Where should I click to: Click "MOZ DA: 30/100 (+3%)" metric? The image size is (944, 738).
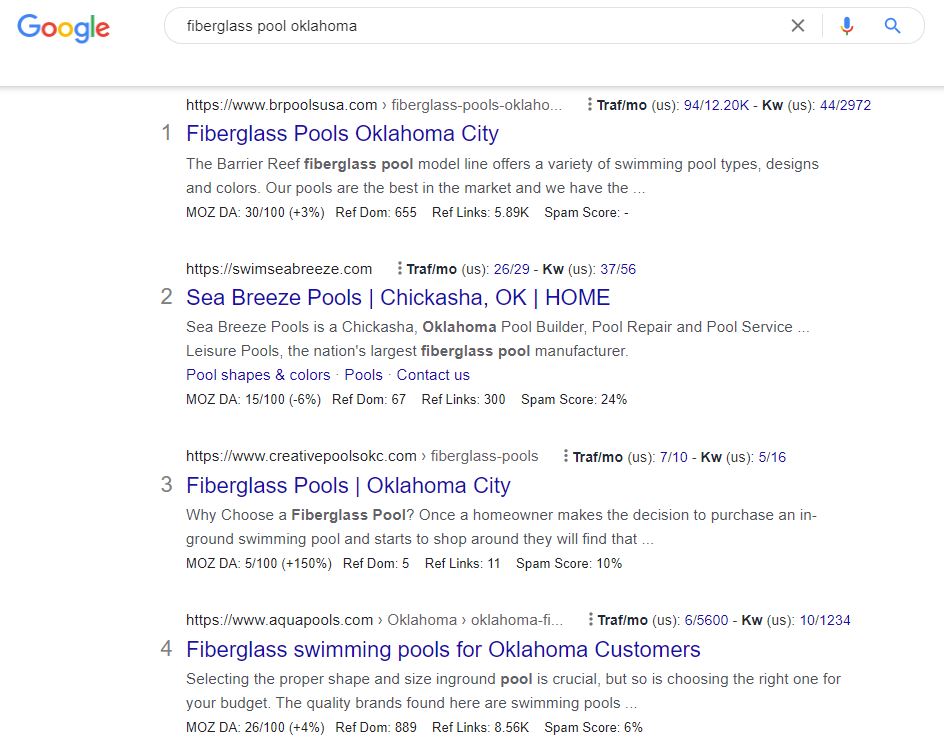tap(255, 212)
